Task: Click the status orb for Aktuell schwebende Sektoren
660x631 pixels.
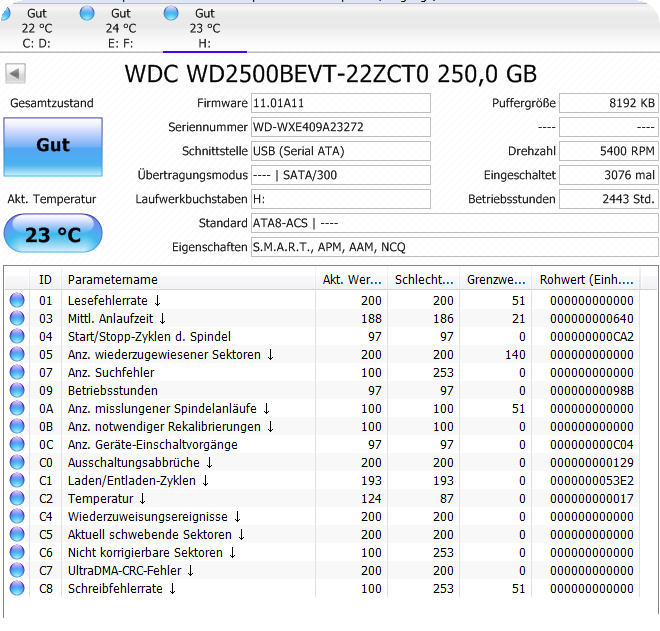Action: click(17, 534)
